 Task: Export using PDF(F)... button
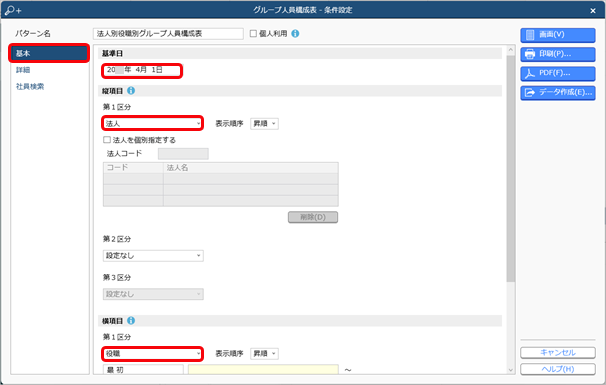(558, 73)
